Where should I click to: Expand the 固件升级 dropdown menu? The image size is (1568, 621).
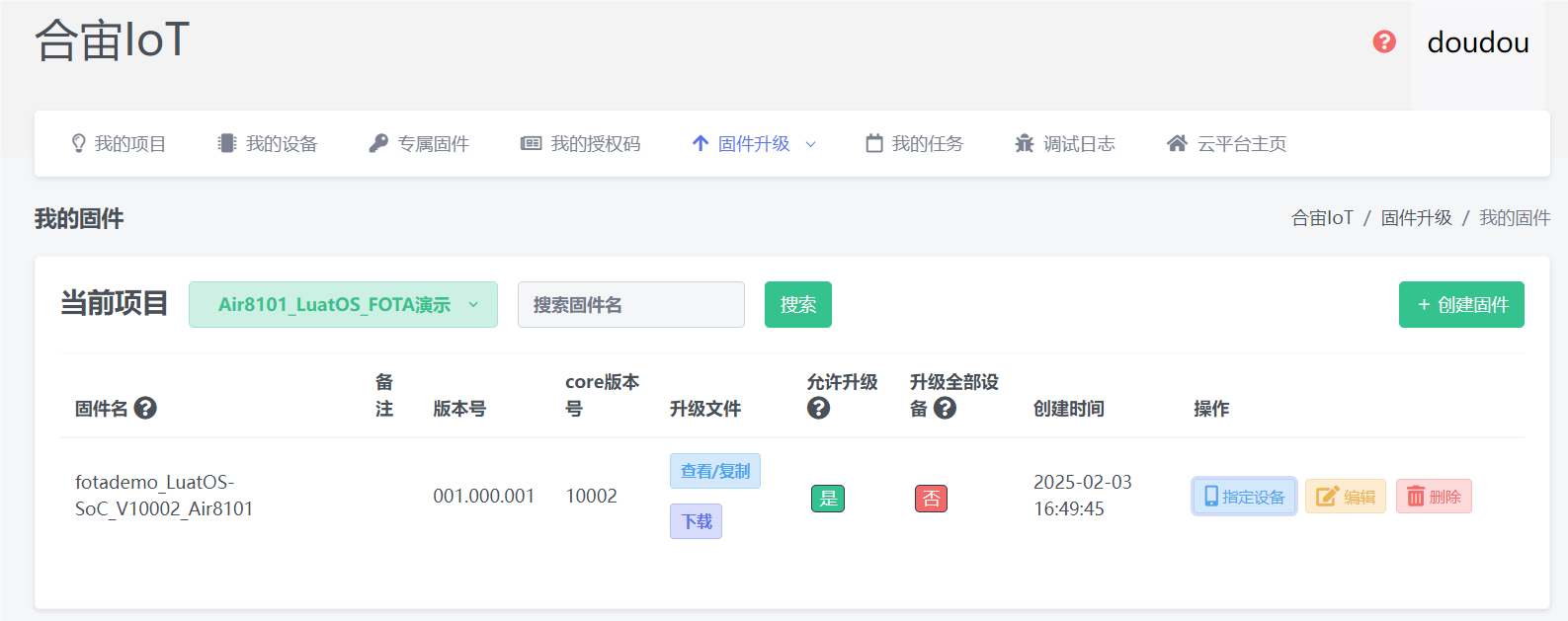(x=754, y=144)
